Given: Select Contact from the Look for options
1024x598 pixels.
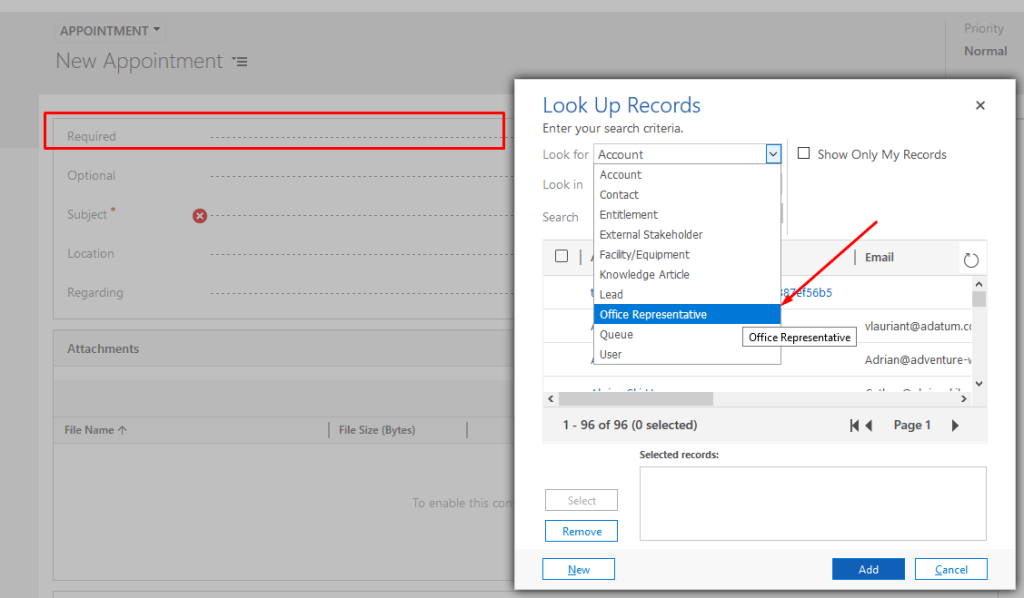Looking at the screenshot, I should [620, 194].
